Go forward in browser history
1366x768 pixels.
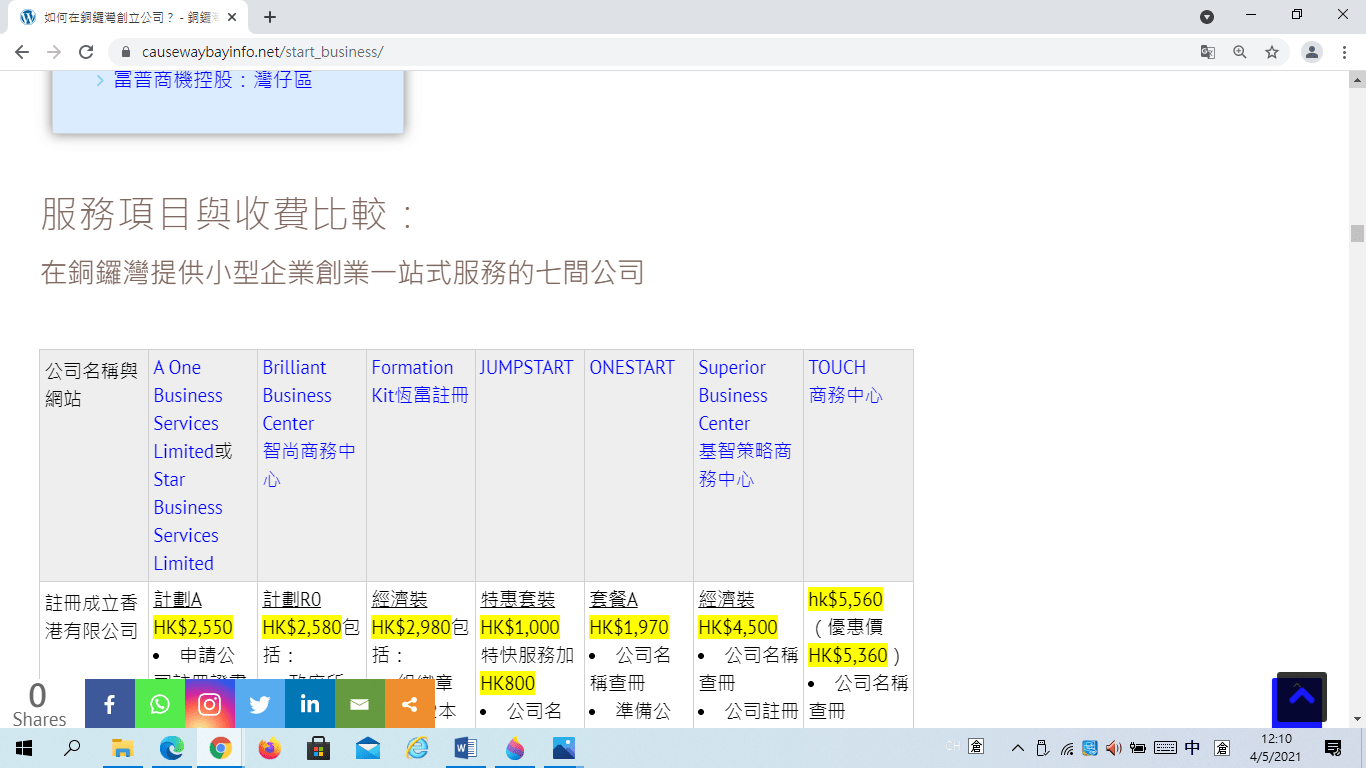coord(54,52)
